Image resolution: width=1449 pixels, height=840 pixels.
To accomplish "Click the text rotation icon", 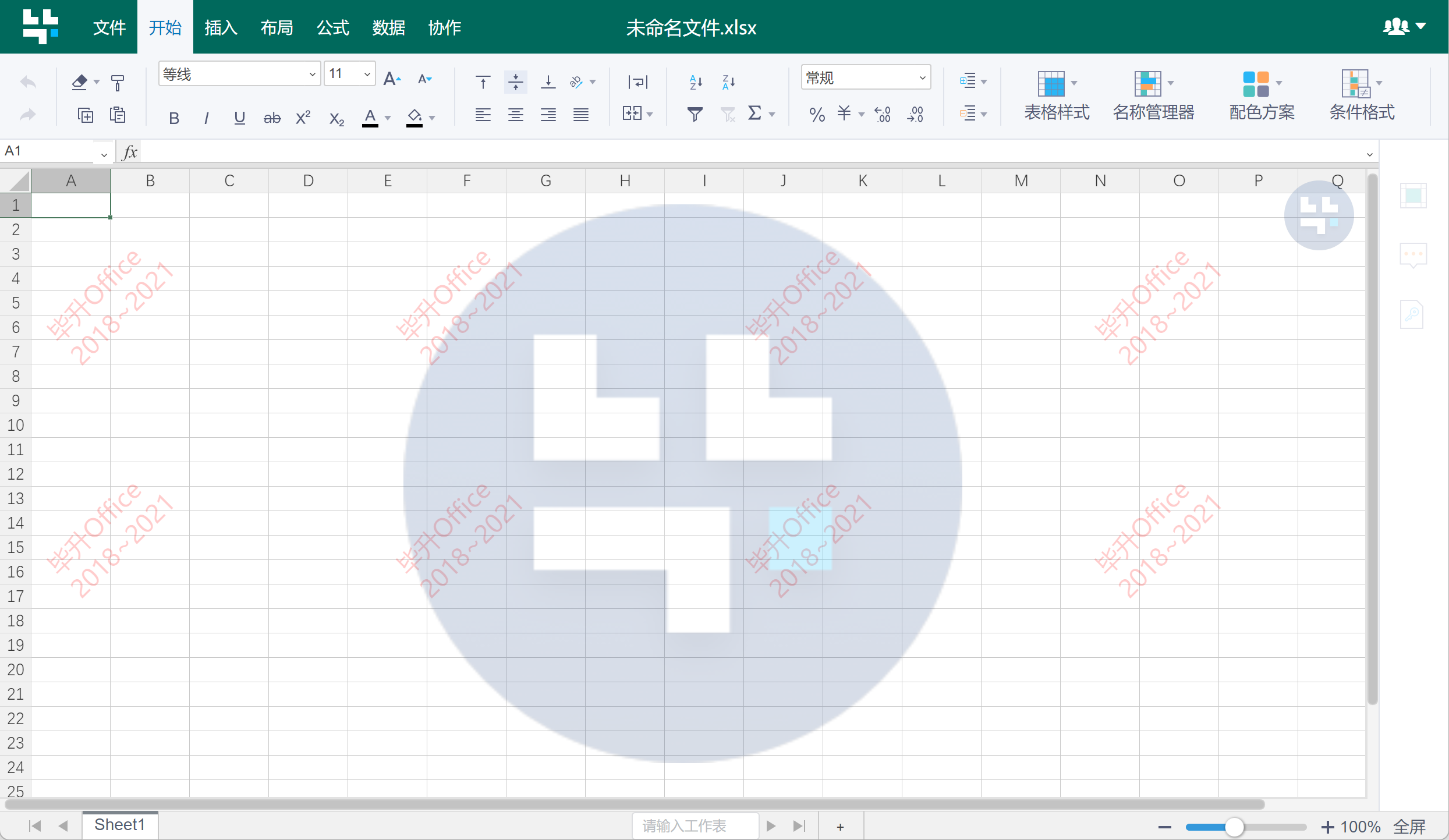I will (576, 82).
